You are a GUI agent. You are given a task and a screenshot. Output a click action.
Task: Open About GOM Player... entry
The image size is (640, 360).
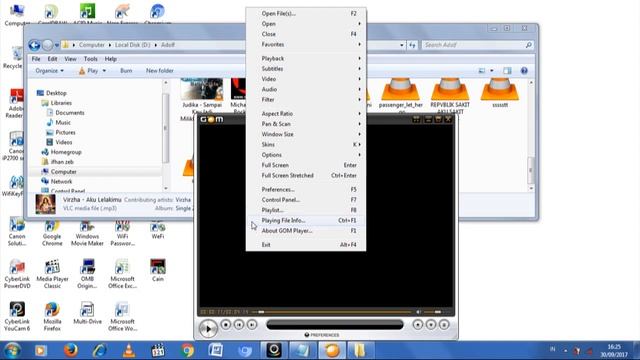click(306, 231)
